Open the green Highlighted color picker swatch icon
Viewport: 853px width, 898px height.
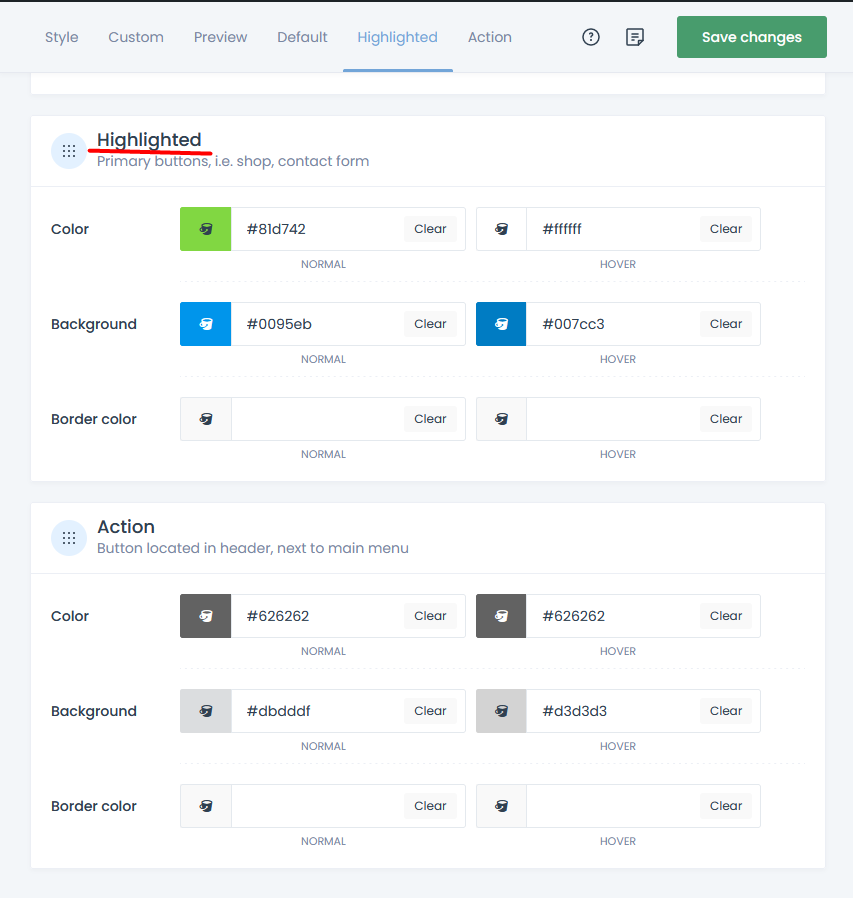coord(204,228)
